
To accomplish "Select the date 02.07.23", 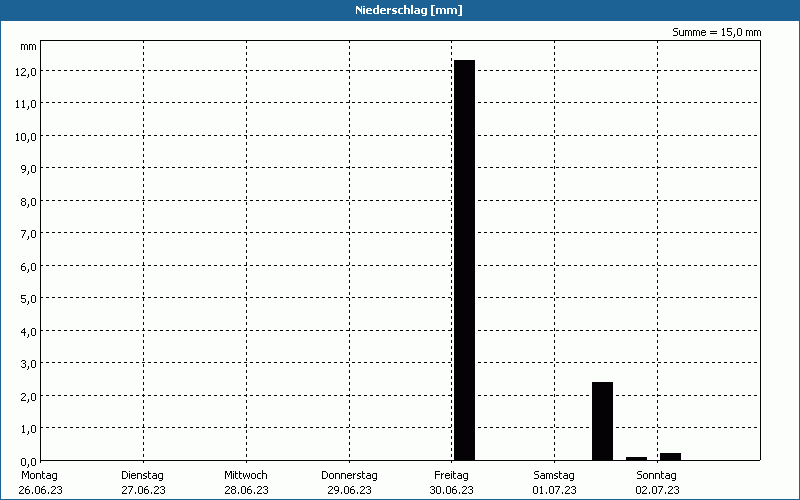I will pyautogui.click(x=658, y=490).
